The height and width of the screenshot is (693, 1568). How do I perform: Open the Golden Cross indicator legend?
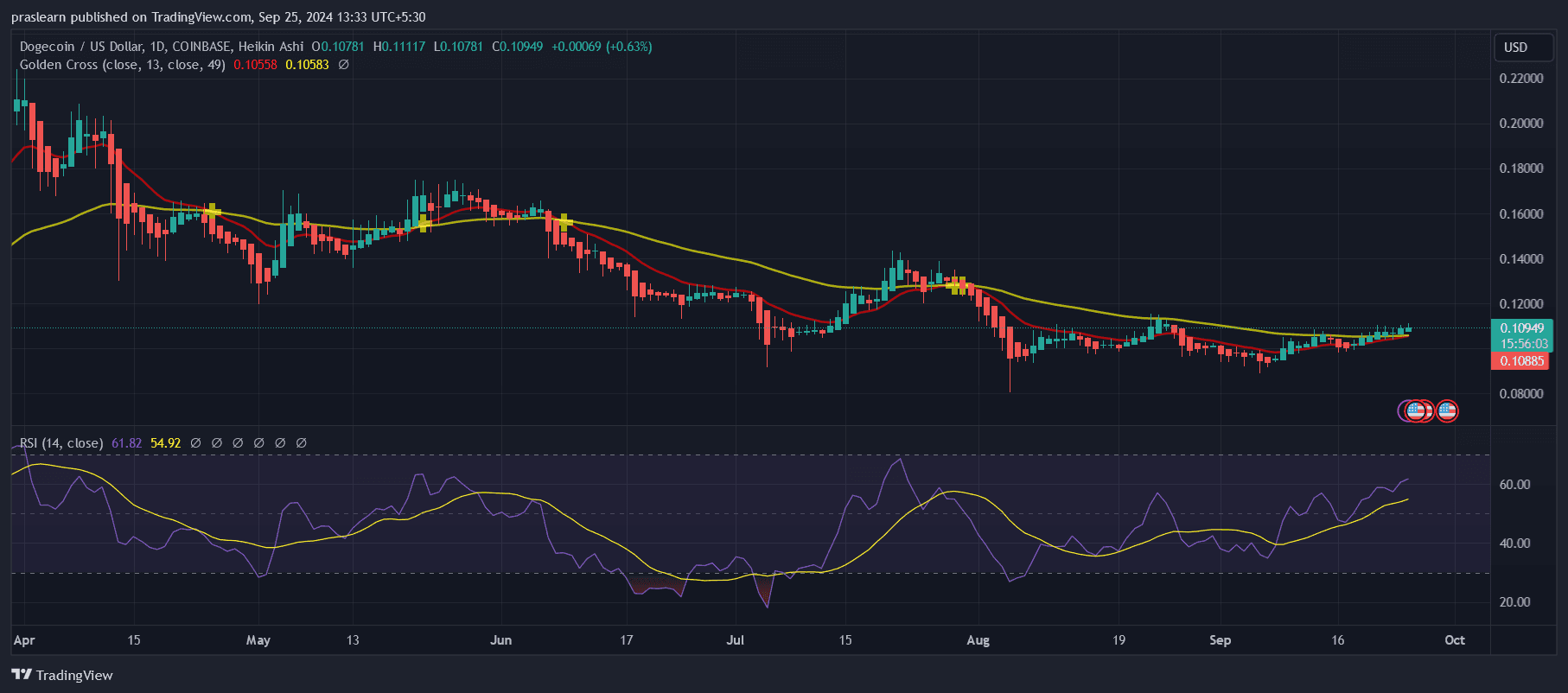(x=123, y=65)
